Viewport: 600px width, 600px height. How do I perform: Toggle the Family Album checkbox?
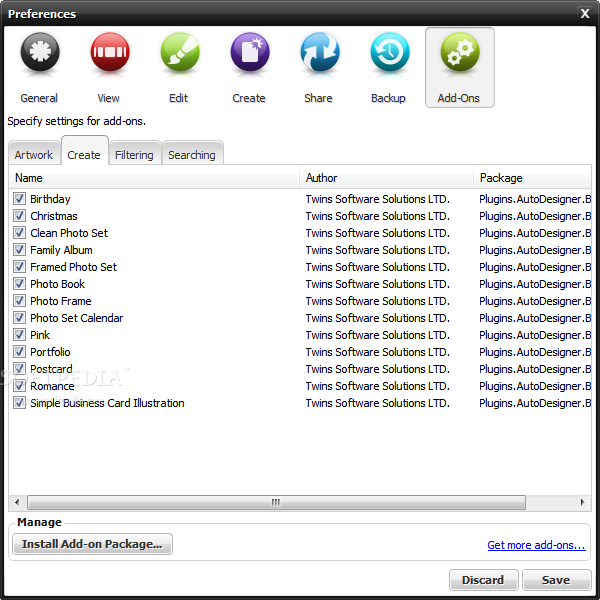point(19,250)
